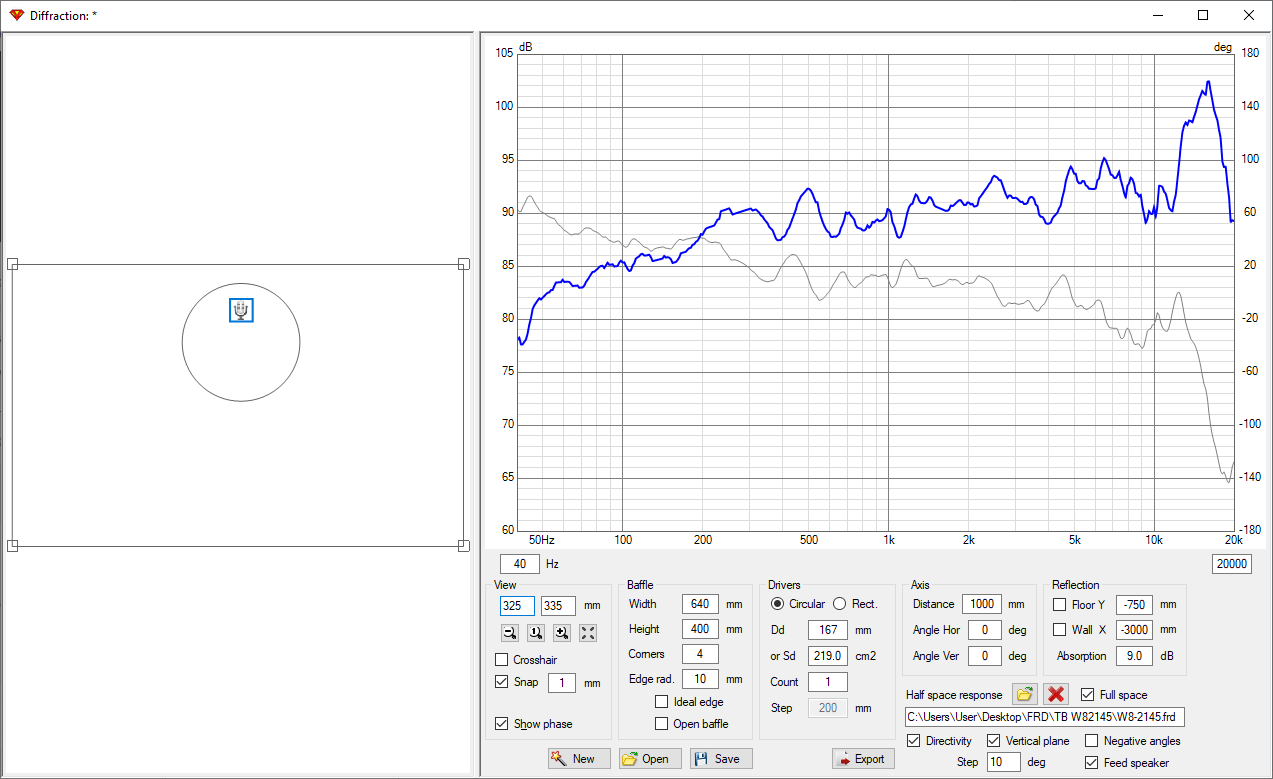
Task: Toggle the Show phase checkbox
Action: 502,724
